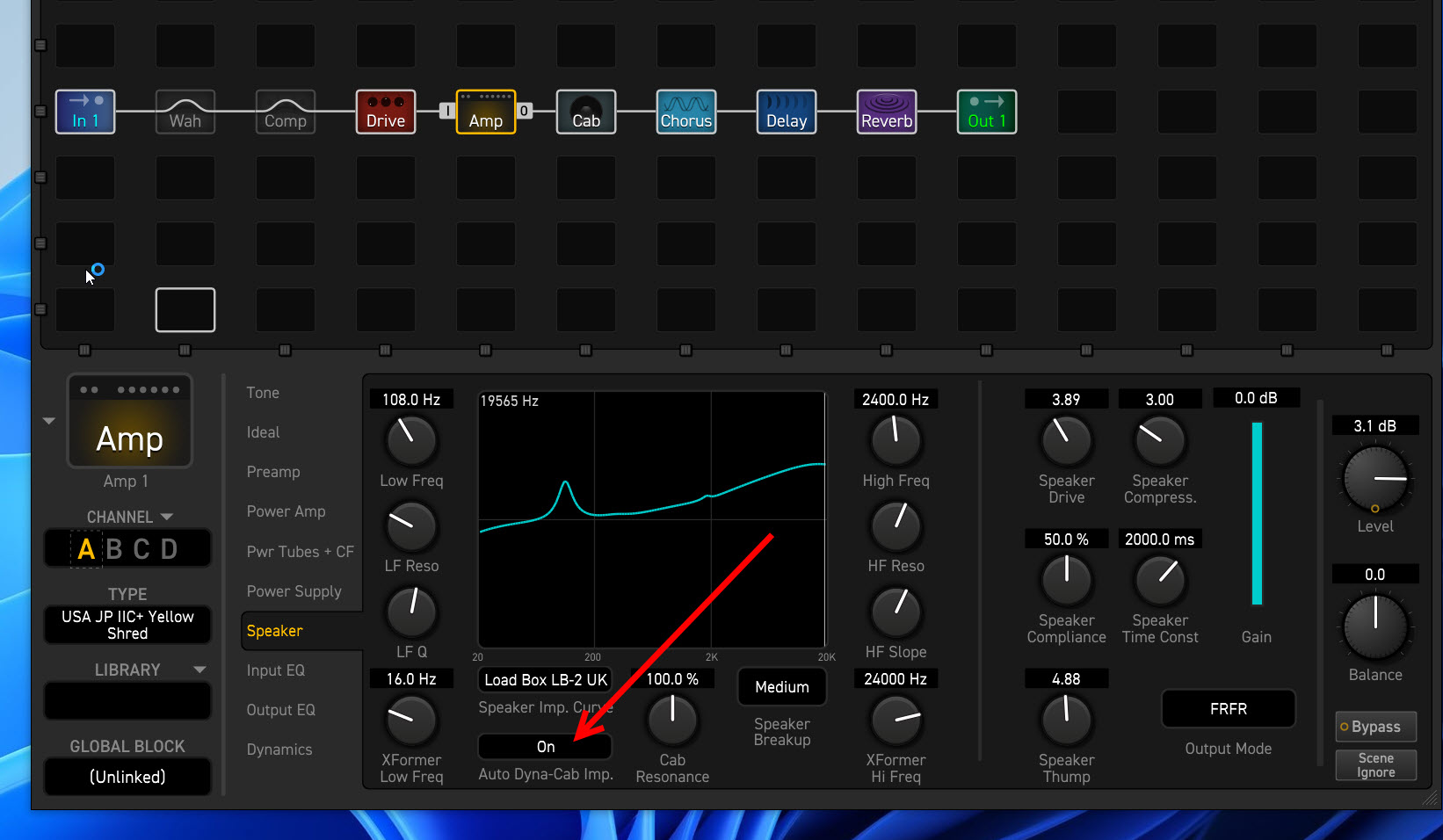Click the LF Q knob
Image resolution: width=1443 pixels, height=840 pixels.
click(411, 612)
